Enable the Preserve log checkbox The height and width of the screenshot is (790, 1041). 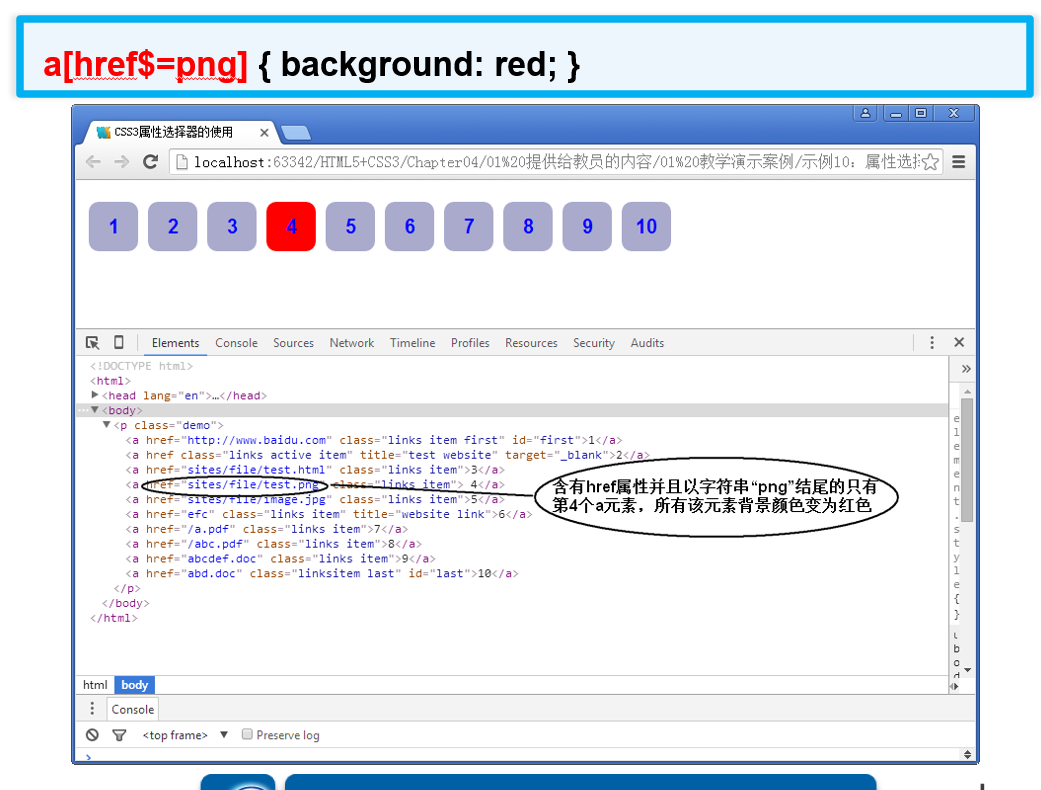pos(247,734)
